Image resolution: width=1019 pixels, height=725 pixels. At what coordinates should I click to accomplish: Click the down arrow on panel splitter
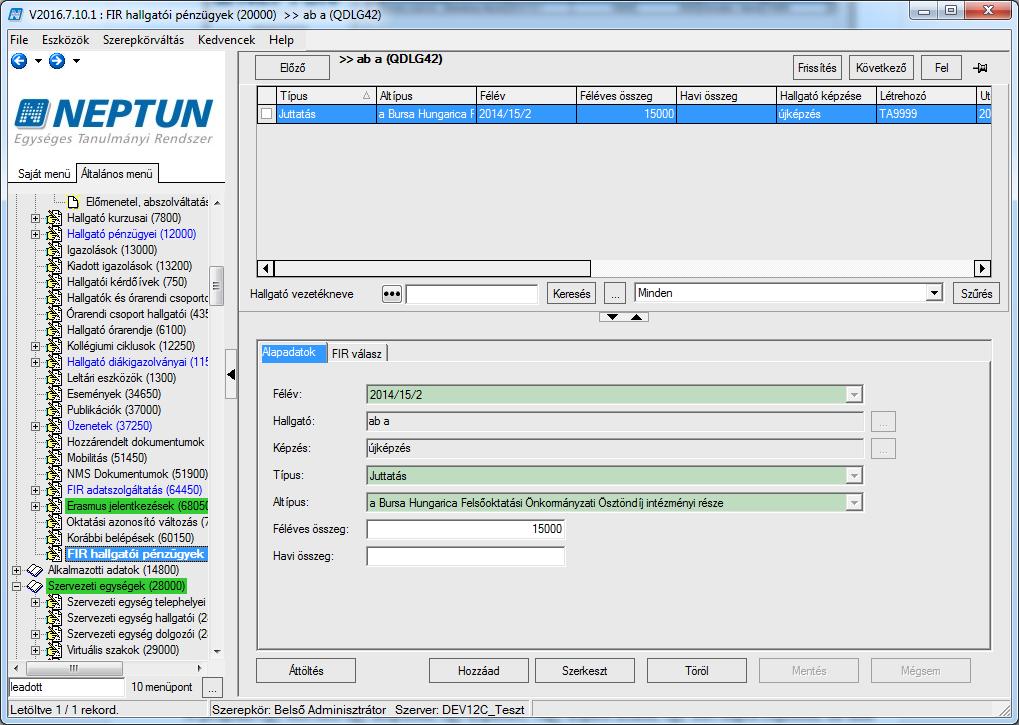click(612, 317)
